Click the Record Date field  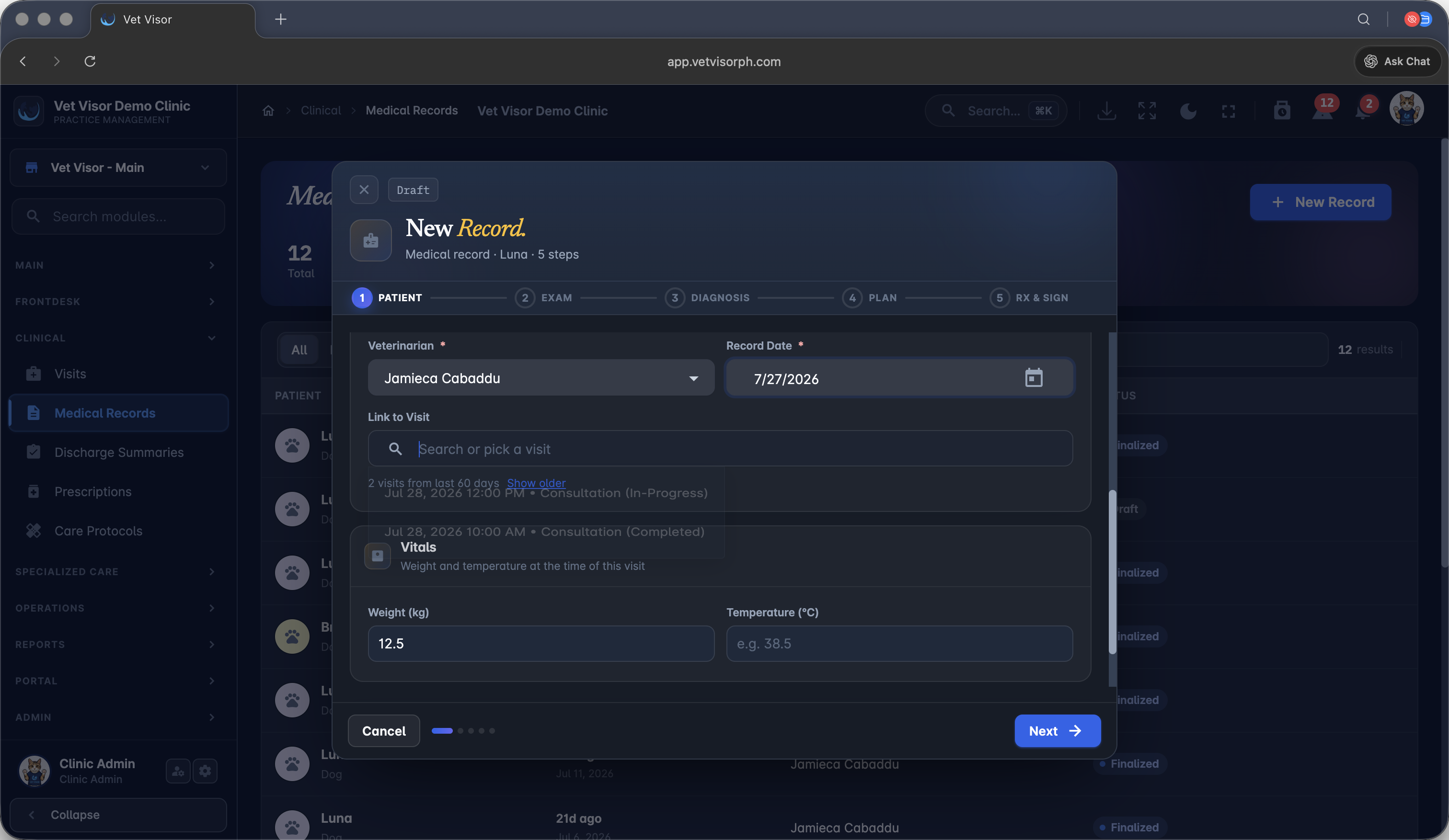(x=899, y=378)
